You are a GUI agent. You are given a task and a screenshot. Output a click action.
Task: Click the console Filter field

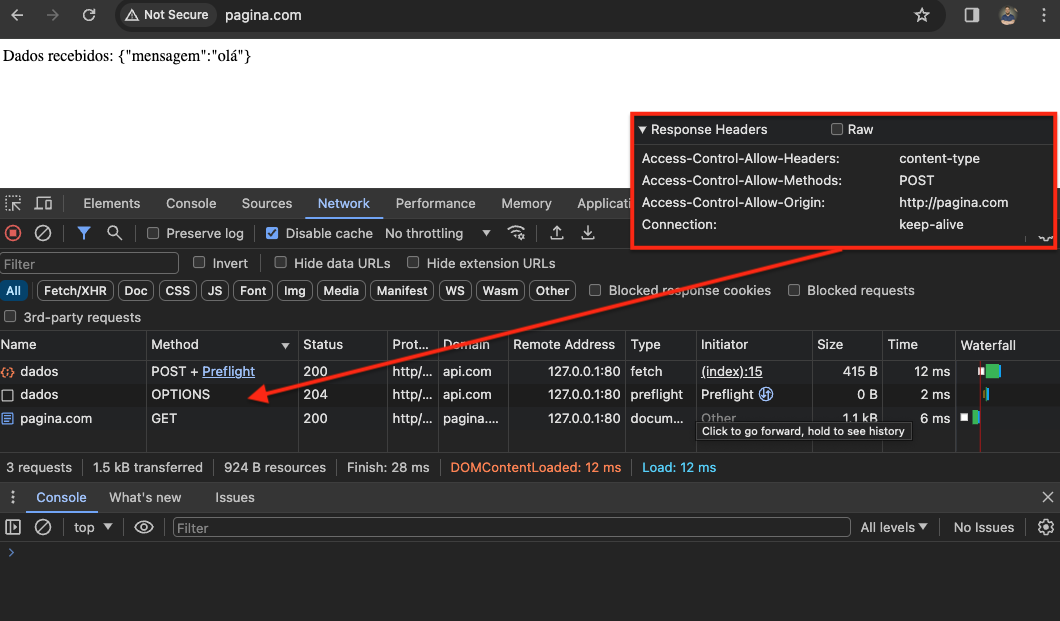pos(511,527)
